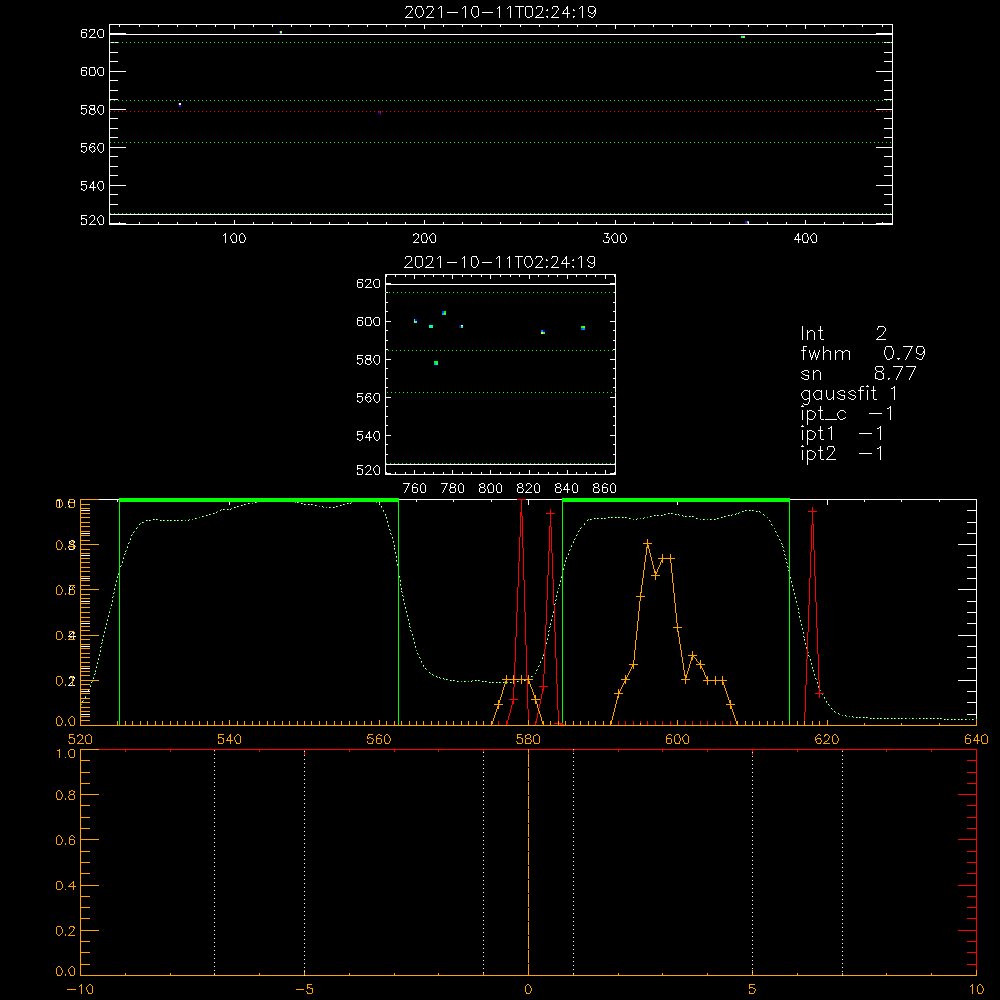Select the 'ipt_c -1' readout line

pos(847,414)
